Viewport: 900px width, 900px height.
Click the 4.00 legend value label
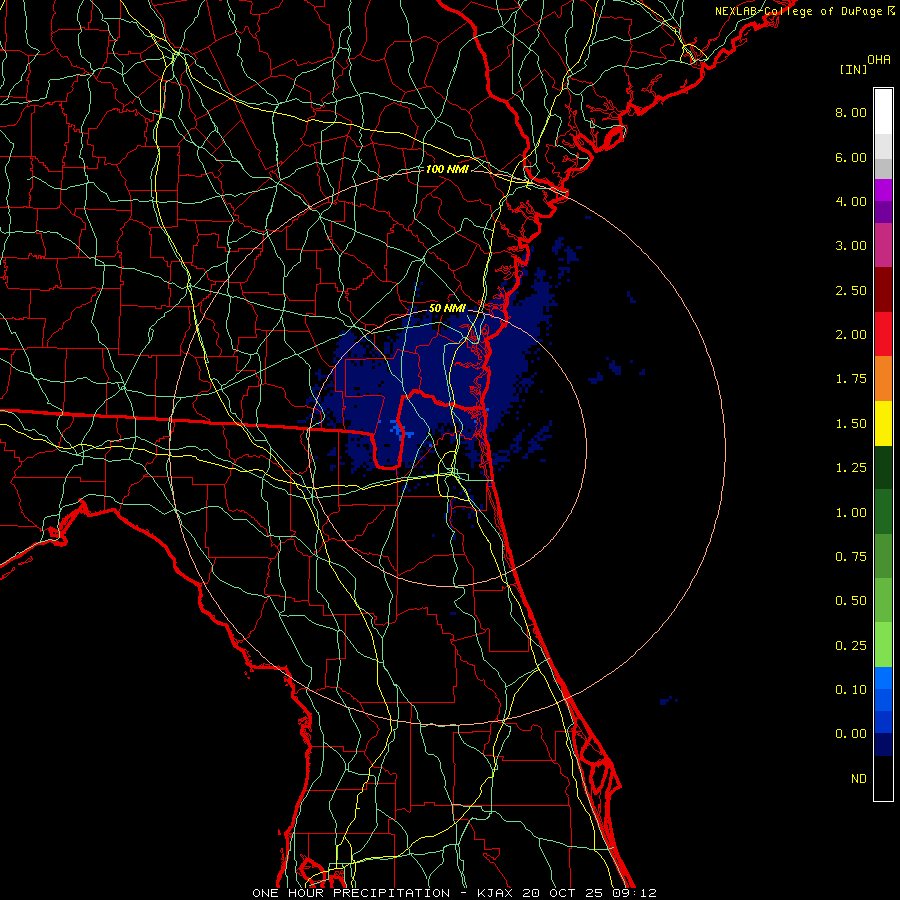pyautogui.click(x=851, y=201)
